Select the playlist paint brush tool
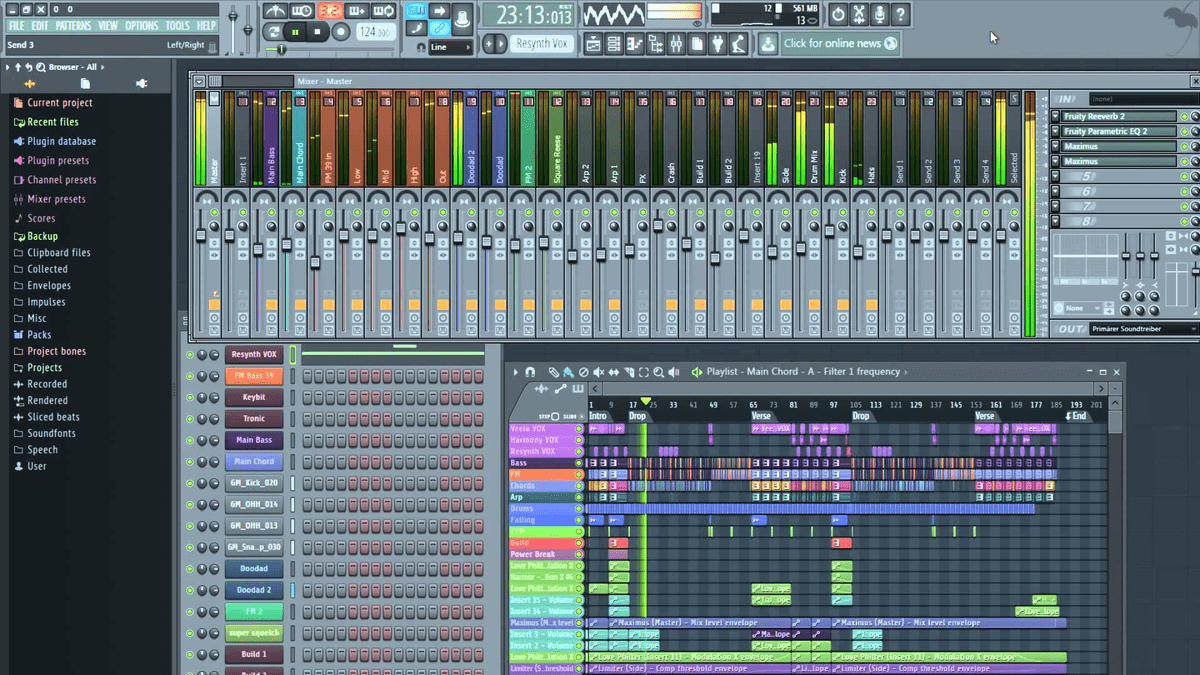This screenshot has width=1200, height=675. tap(568, 372)
